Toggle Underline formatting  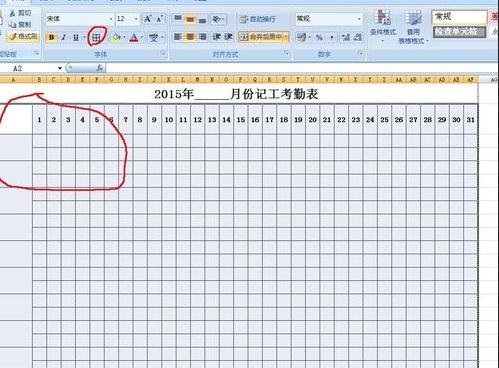tap(76, 37)
